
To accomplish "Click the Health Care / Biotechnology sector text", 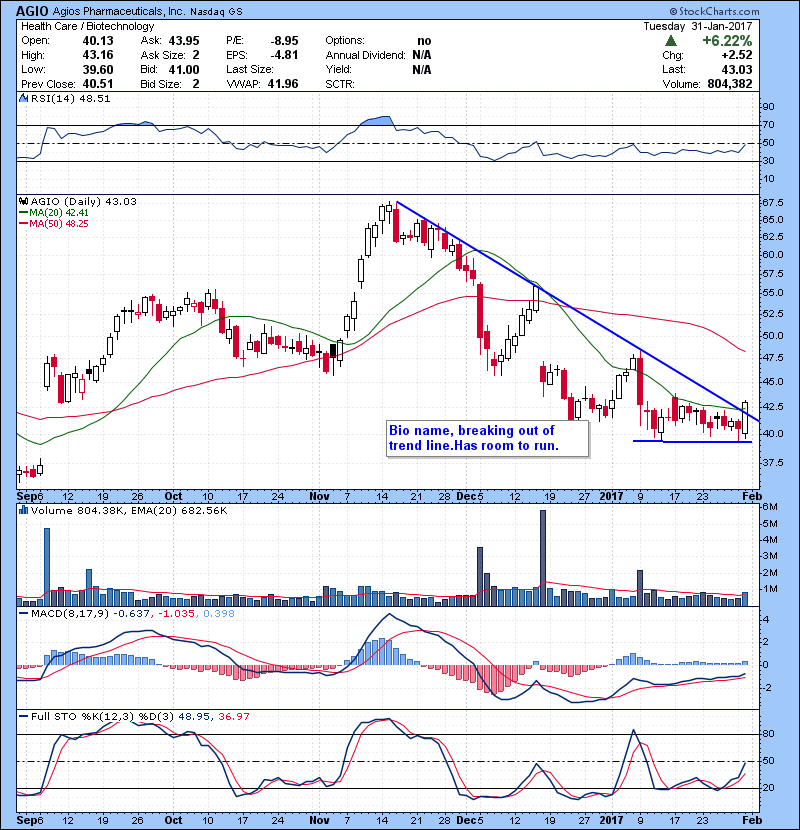I will pos(87,26).
